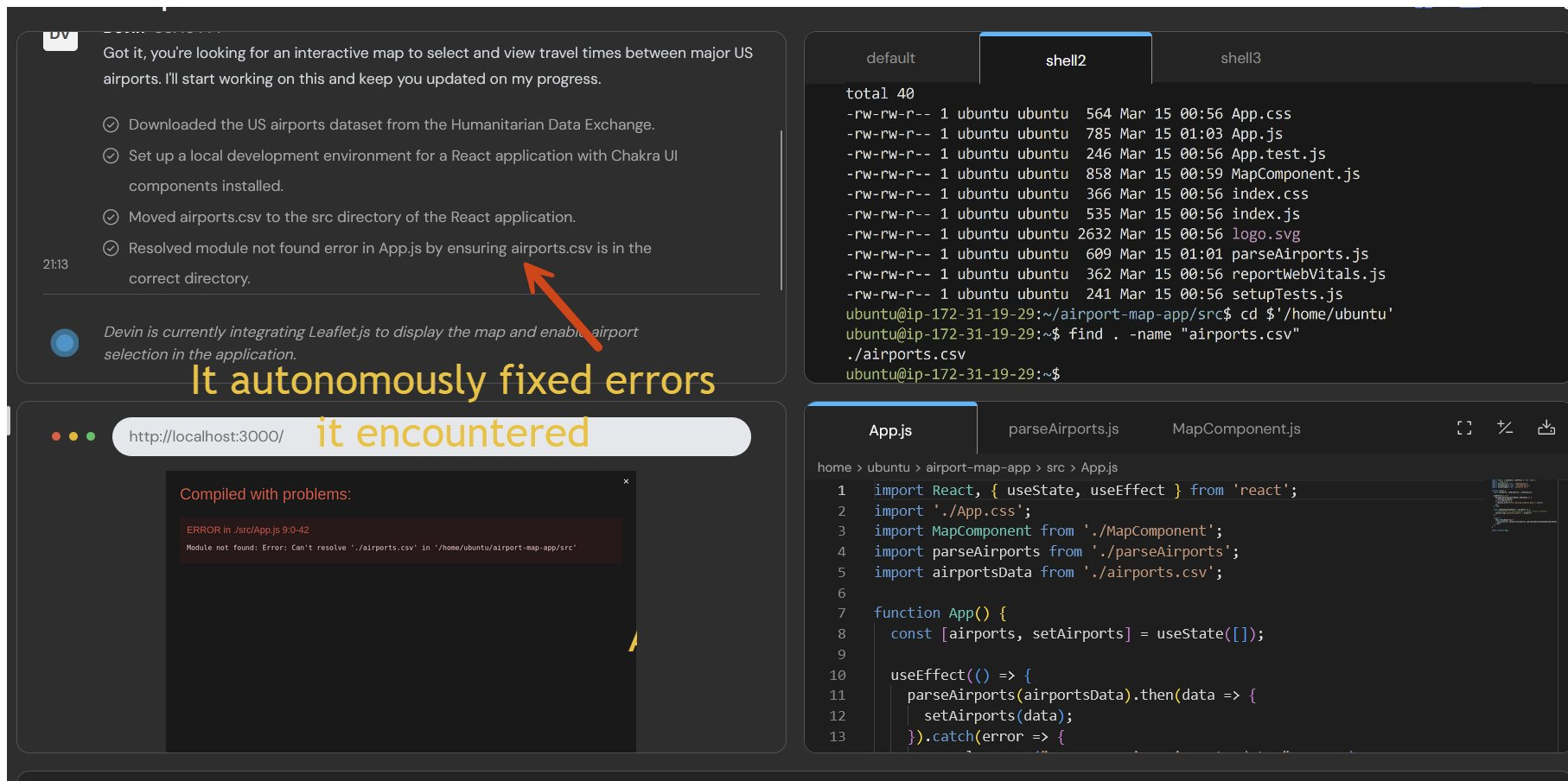Select the shell2 terminal tab
This screenshot has width=1568, height=781.
click(x=1065, y=60)
